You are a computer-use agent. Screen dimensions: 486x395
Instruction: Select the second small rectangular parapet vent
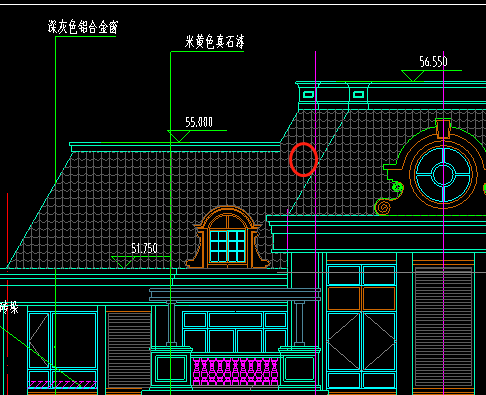click(358, 95)
